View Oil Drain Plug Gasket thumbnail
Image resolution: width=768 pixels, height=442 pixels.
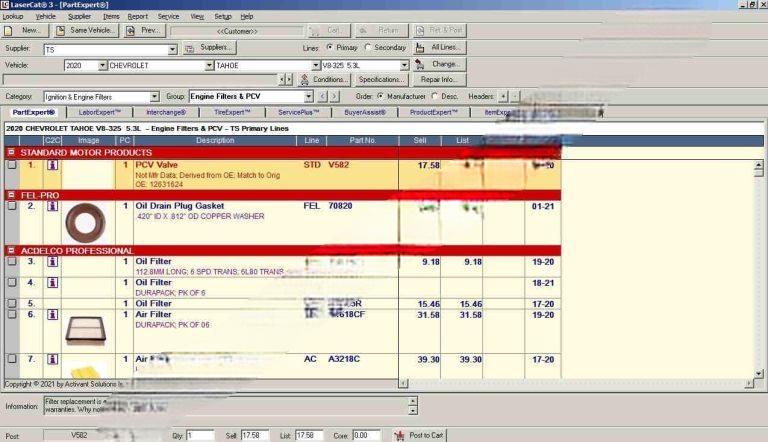86,223
